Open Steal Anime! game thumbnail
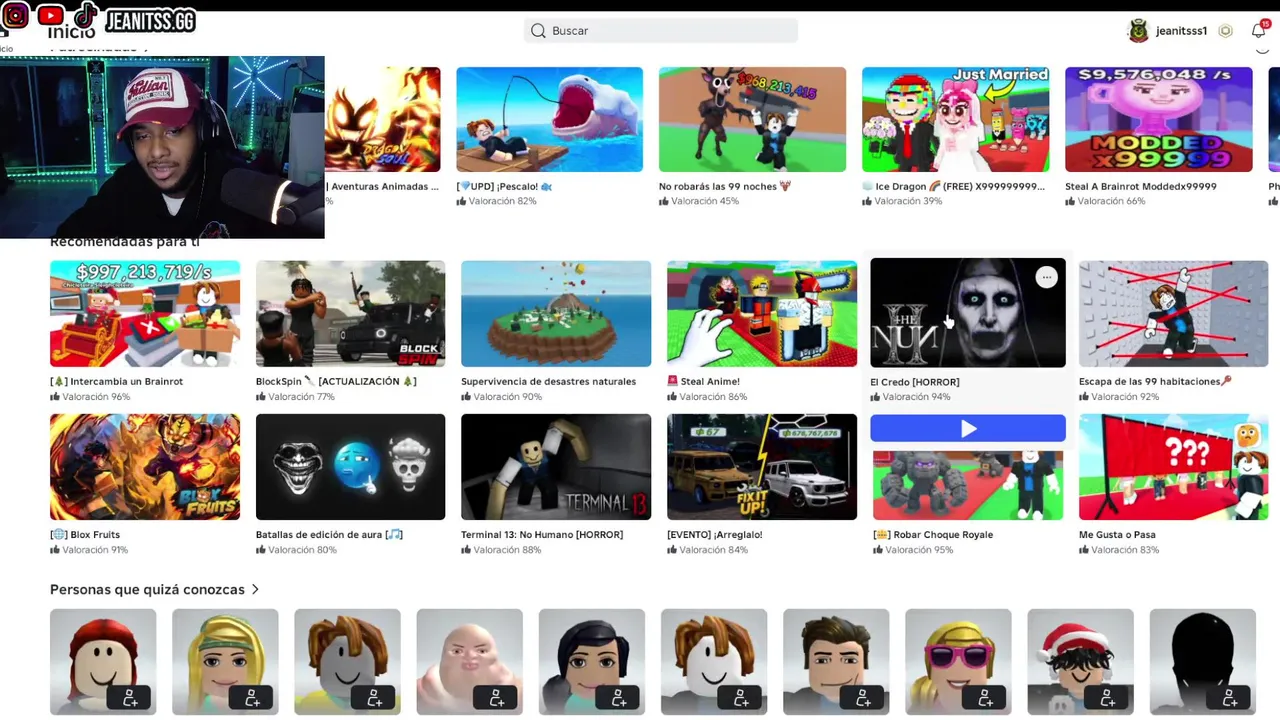1280x720 pixels. click(x=762, y=314)
